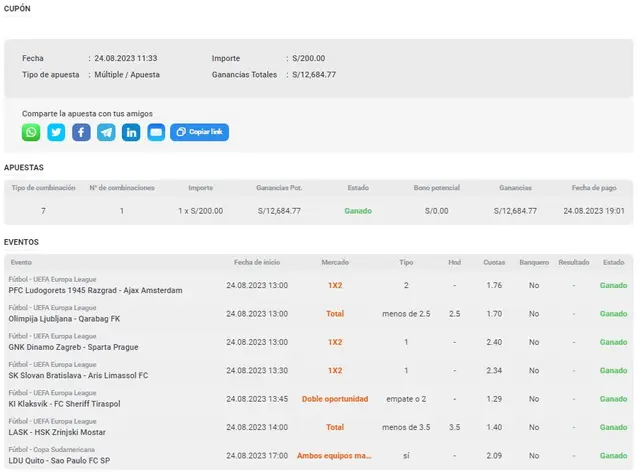Open 1X2 market for Dinamo Zagreb row

(x=335, y=342)
